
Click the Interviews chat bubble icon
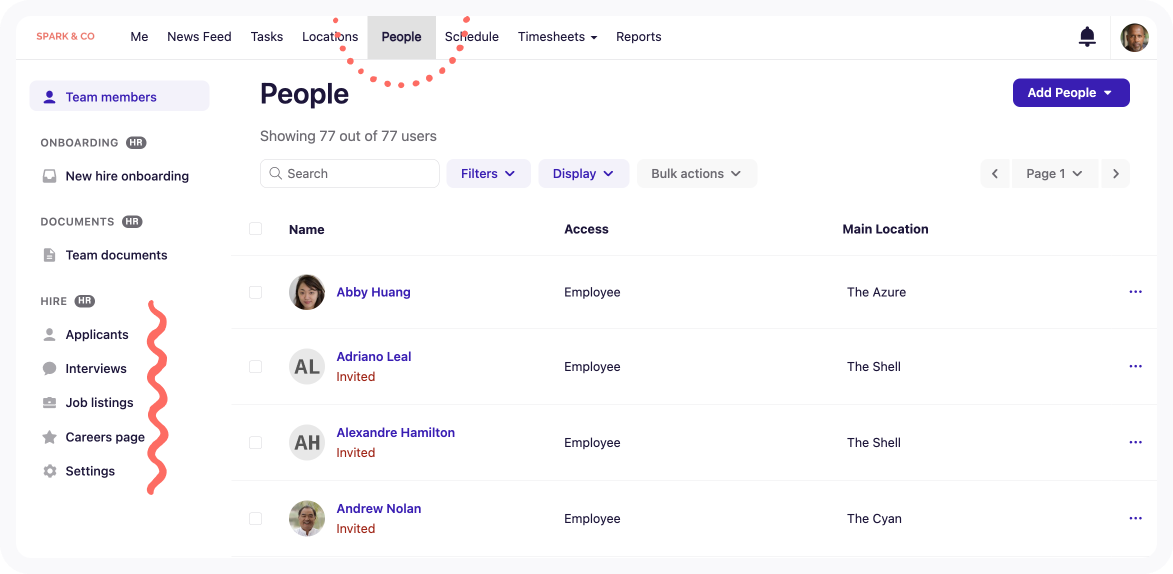pos(49,369)
